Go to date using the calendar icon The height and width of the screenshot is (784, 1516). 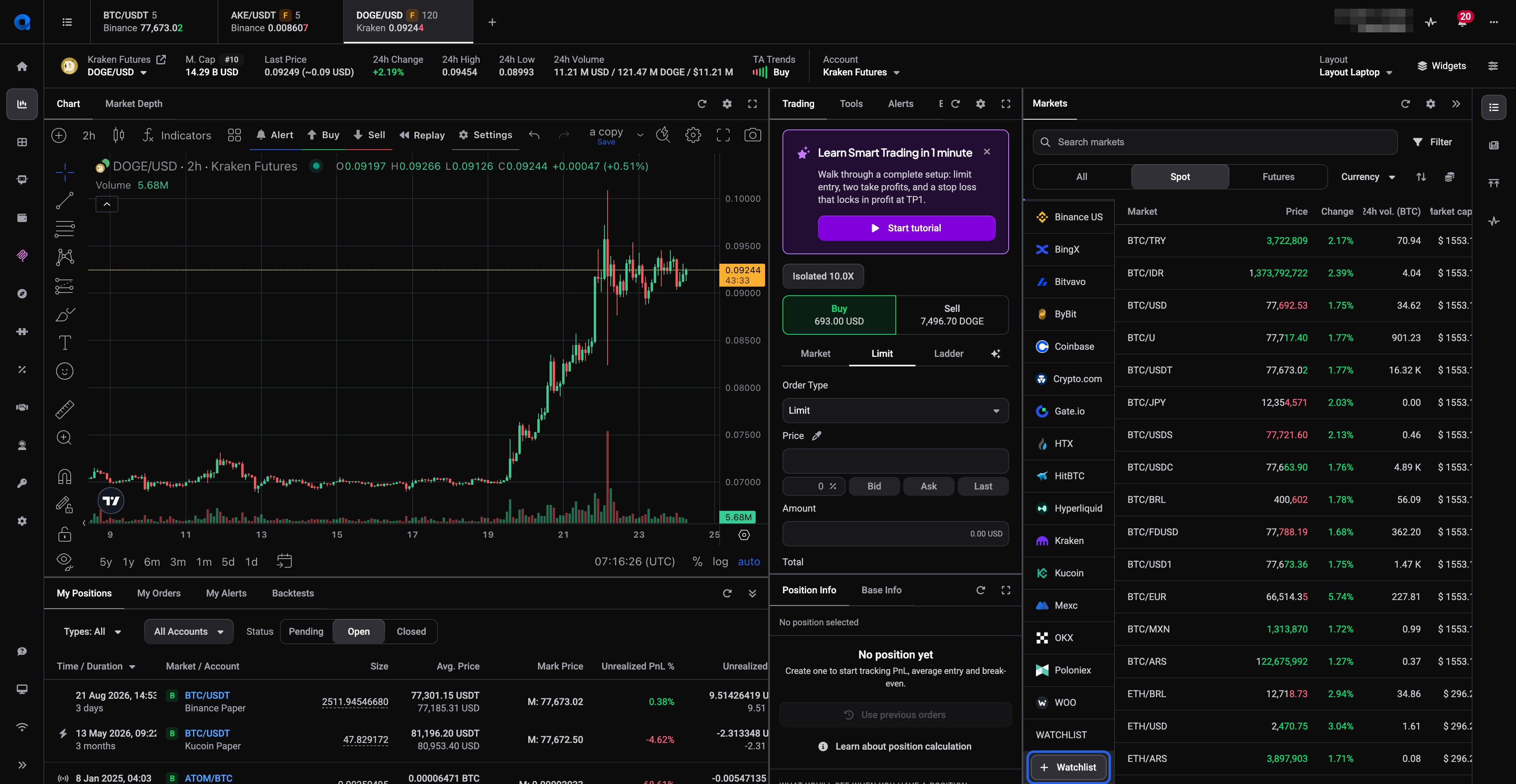[284, 561]
